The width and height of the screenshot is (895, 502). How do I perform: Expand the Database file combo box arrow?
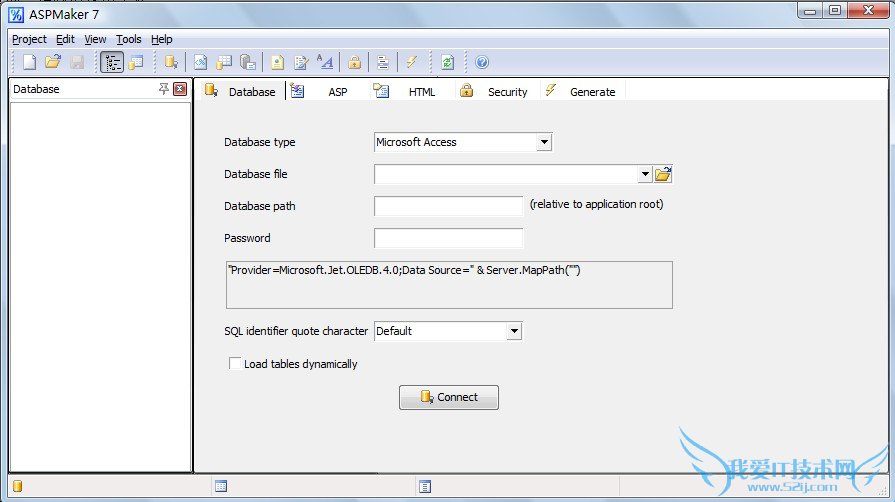click(x=644, y=174)
